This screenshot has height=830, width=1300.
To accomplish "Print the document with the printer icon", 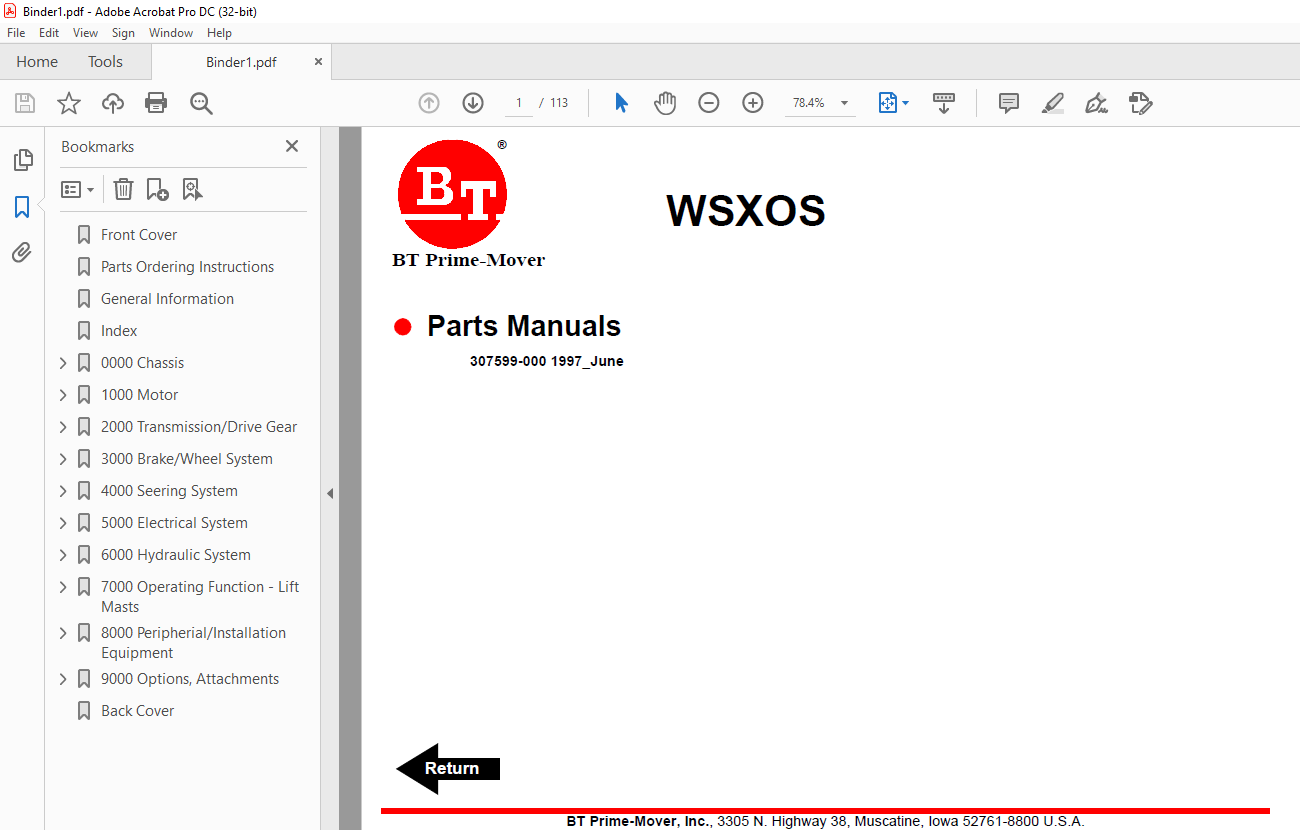I will click(156, 103).
